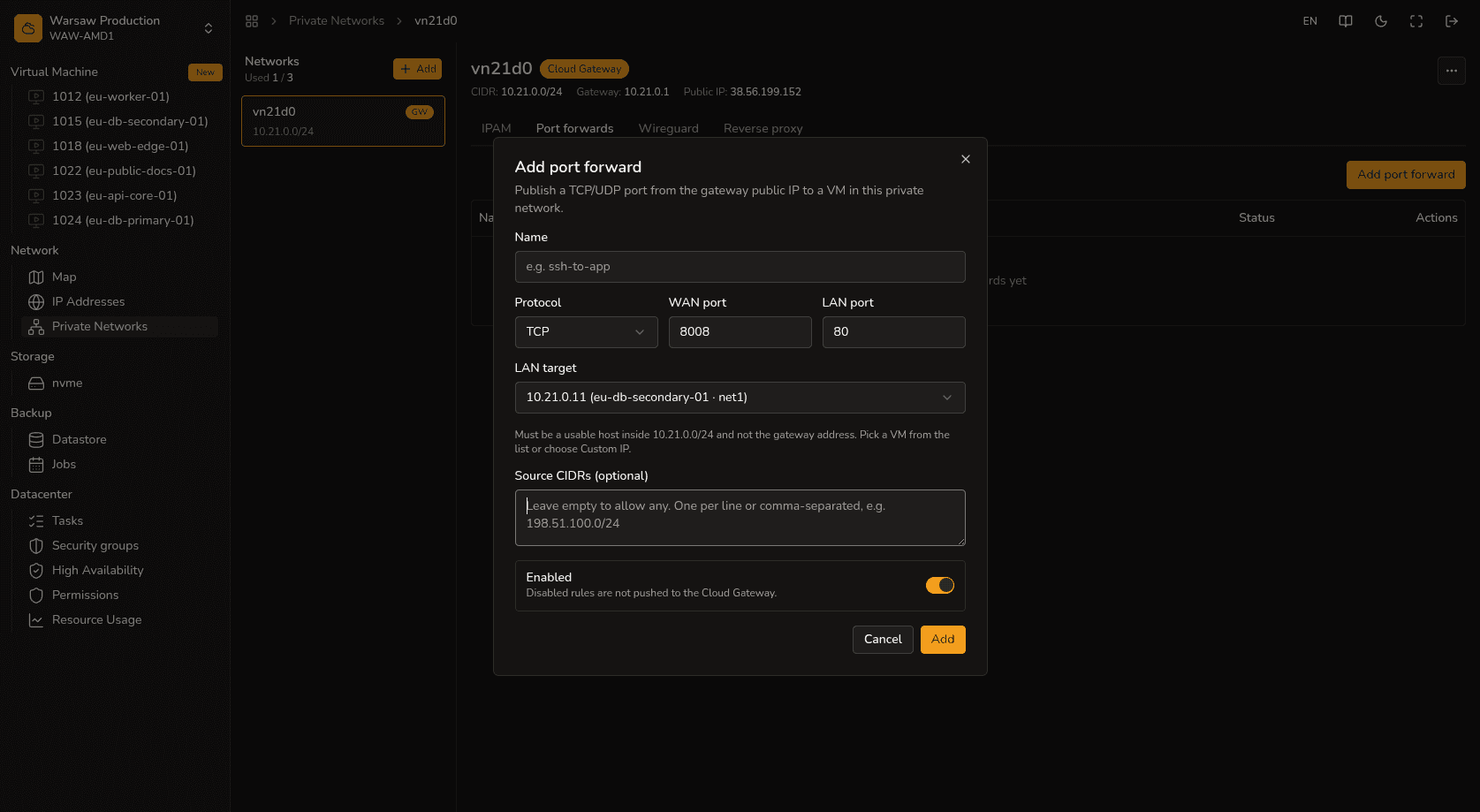Open the documentation book icon
Viewport: 1480px width, 812px height.
pyautogui.click(x=1346, y=21)
